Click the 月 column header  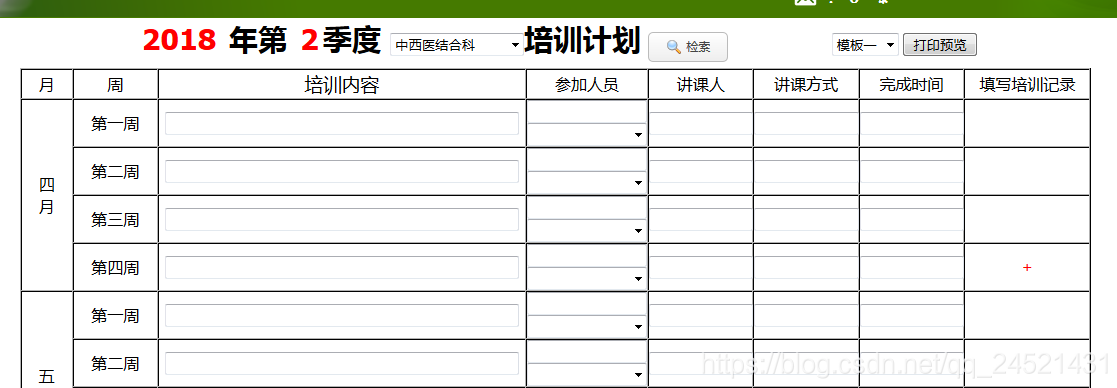[47, 85]
